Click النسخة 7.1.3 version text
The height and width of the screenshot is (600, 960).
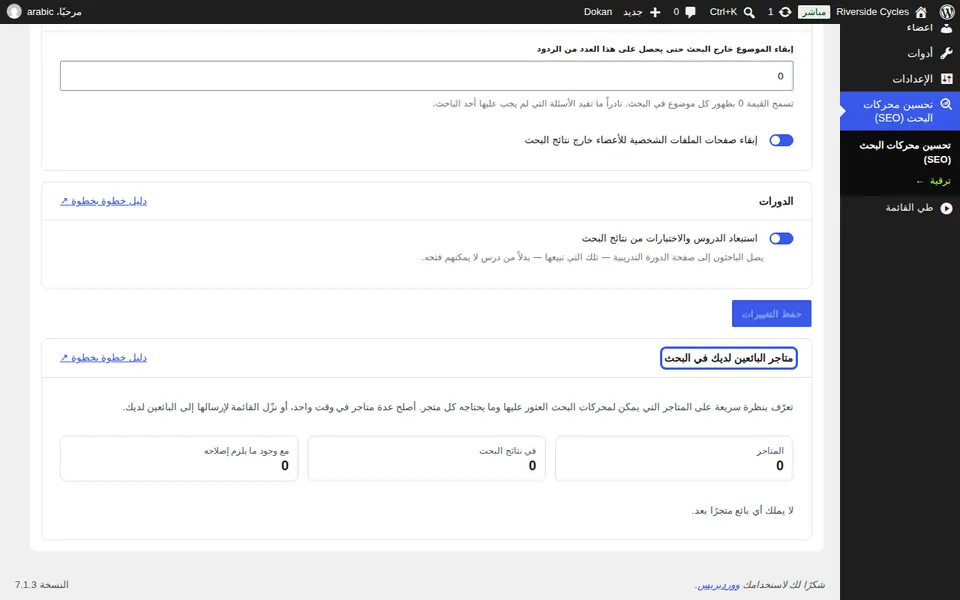(42, 585)
